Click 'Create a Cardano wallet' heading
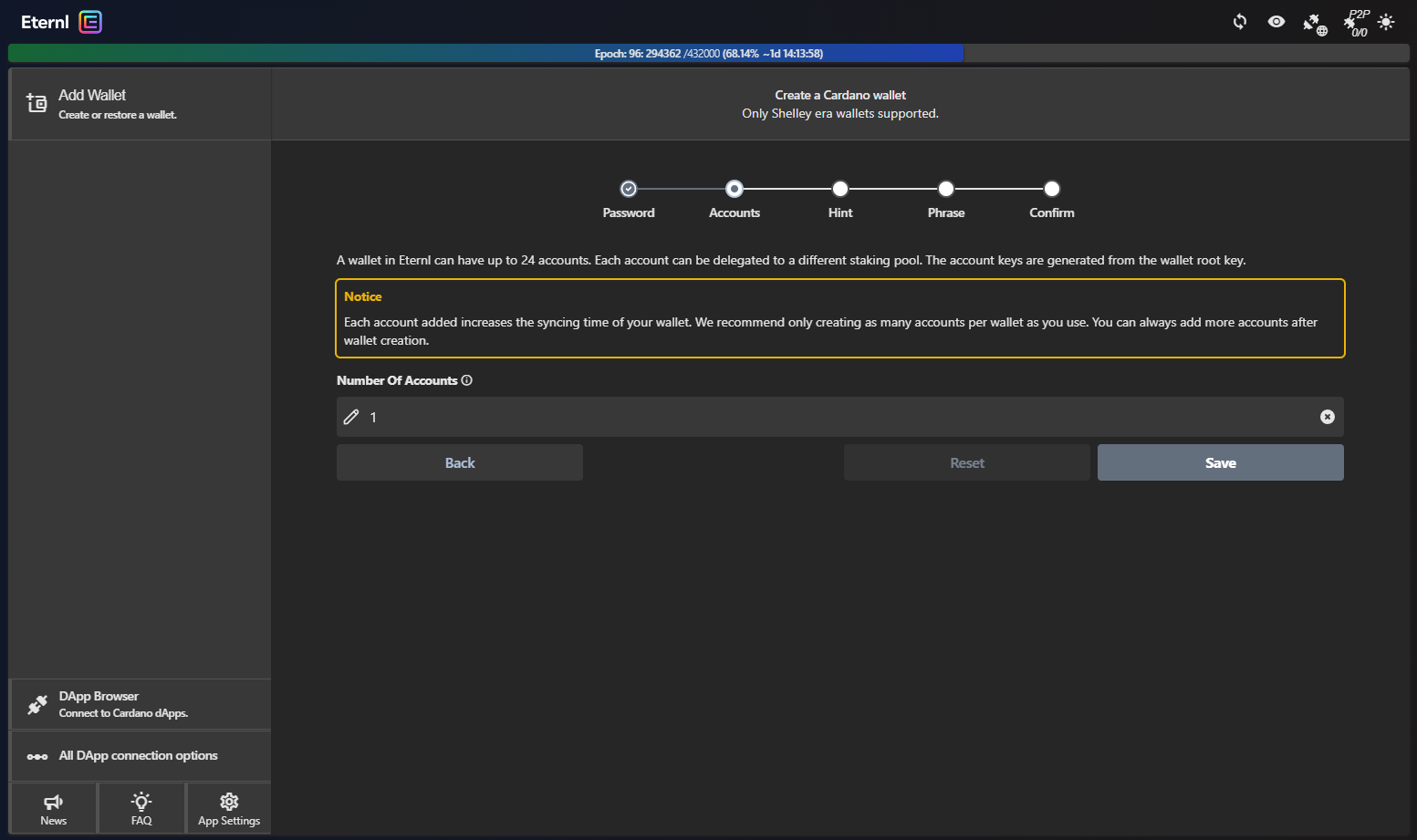The width and height of the screenshot is (1417, 840). (840, 95)
